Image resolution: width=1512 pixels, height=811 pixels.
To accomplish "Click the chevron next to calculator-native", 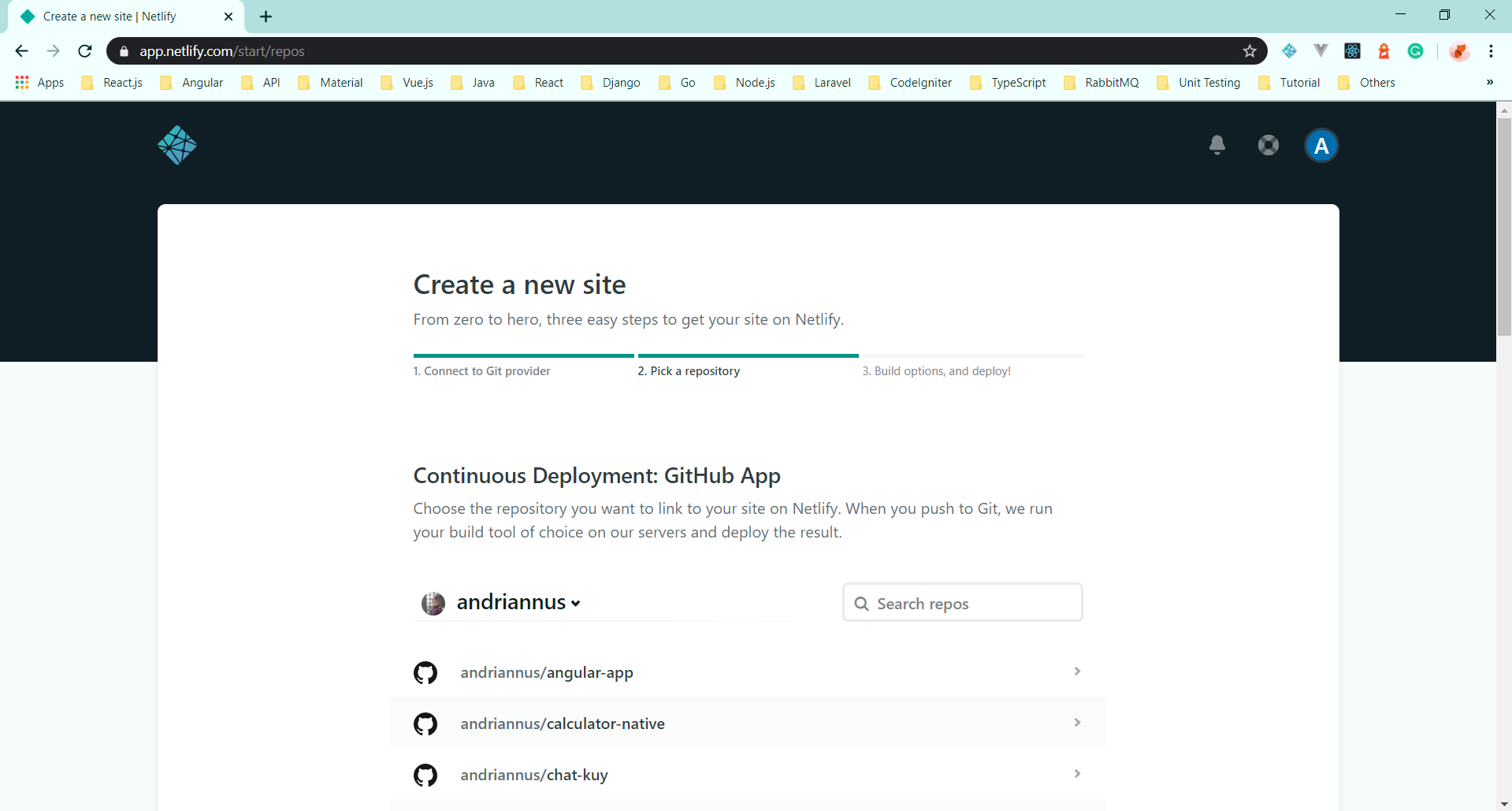I will point(1077,722).
